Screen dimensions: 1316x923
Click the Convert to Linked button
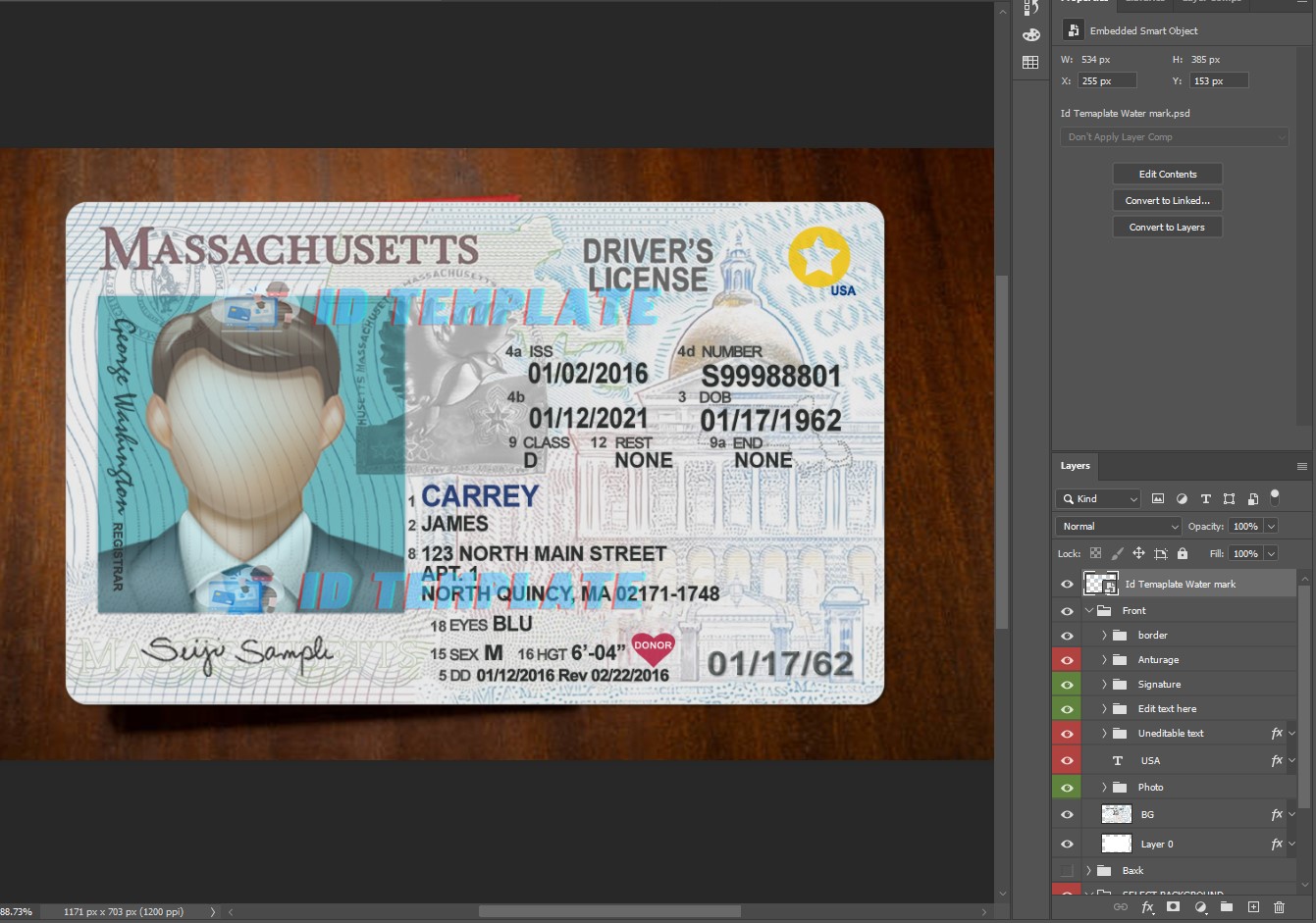(1168, 201)
